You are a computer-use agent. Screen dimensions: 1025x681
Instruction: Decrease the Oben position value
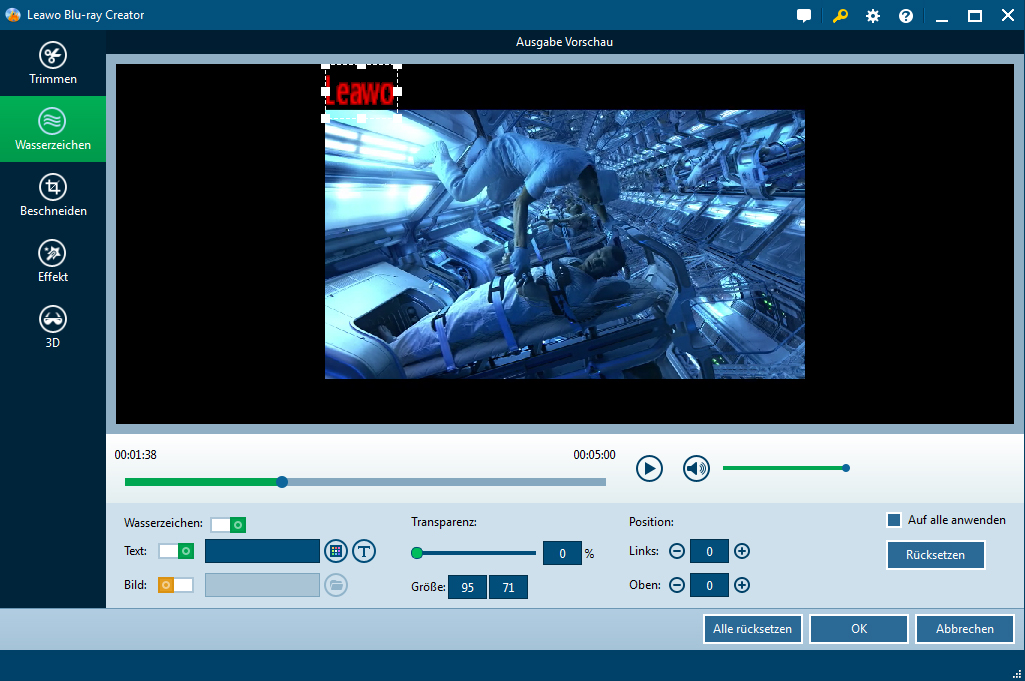pos(677,585)
